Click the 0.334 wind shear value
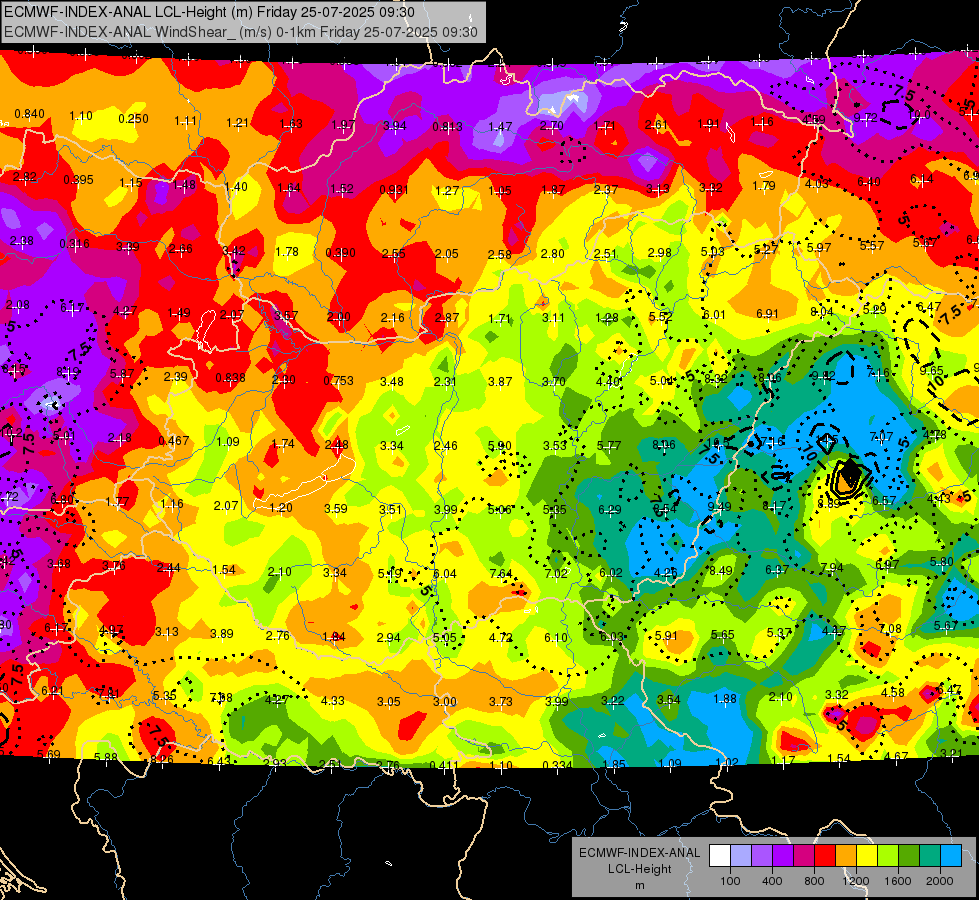The height and width of the screenshot is (900, 979). click(558, 765)
